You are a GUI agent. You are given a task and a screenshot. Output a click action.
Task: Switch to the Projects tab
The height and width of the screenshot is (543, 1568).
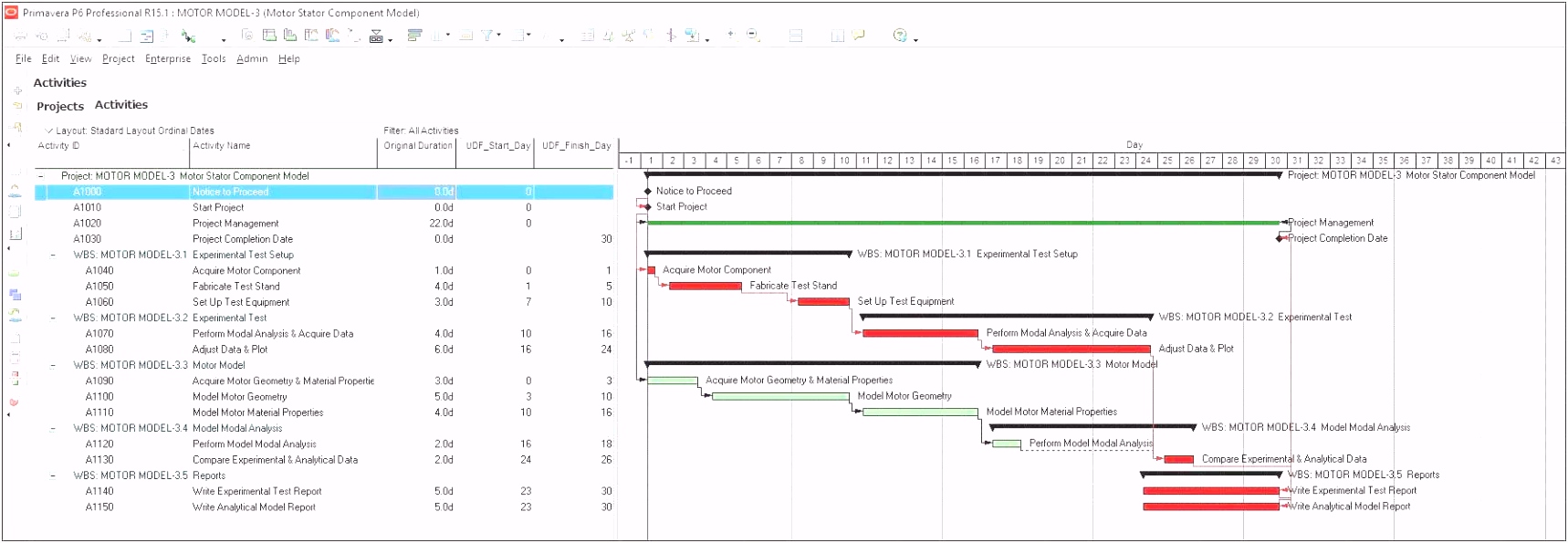point(60,106)
